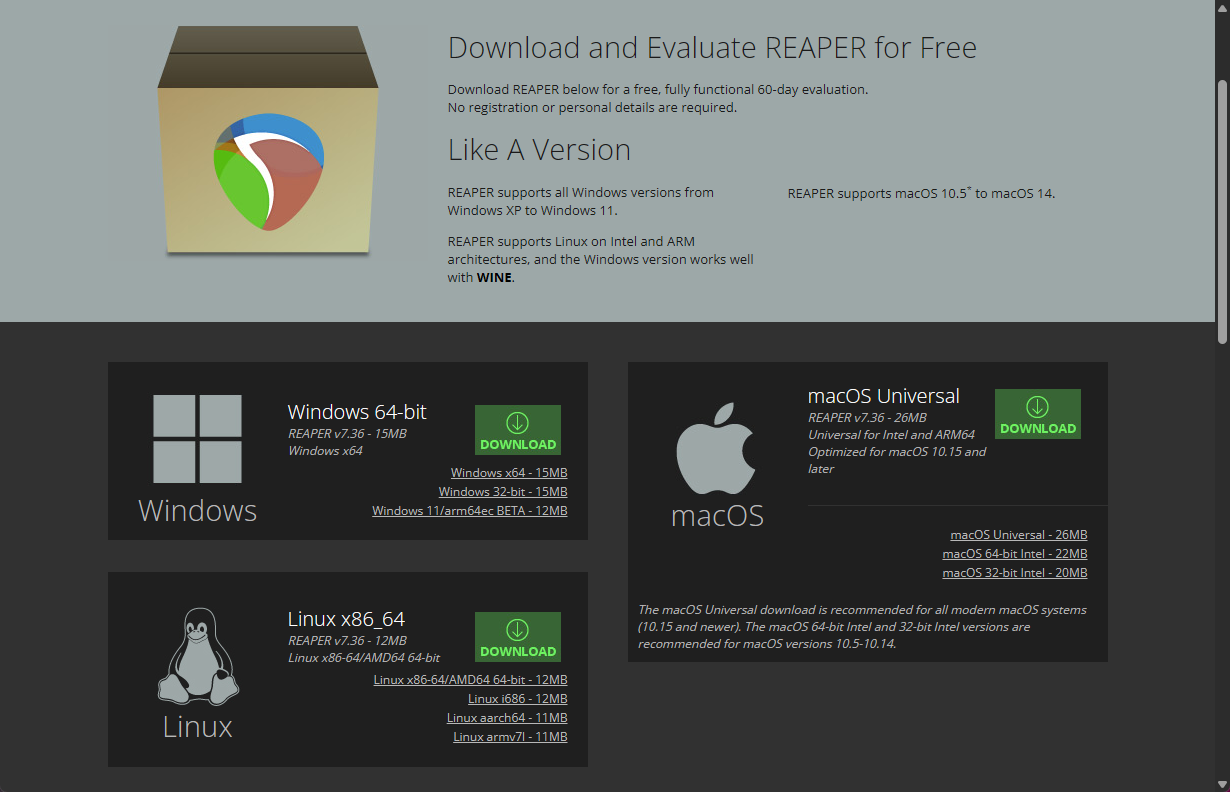This screenshot has width=1230, height=792.
Task: Click the scrollbar up arrow
Action: [x=1222, y=7]
